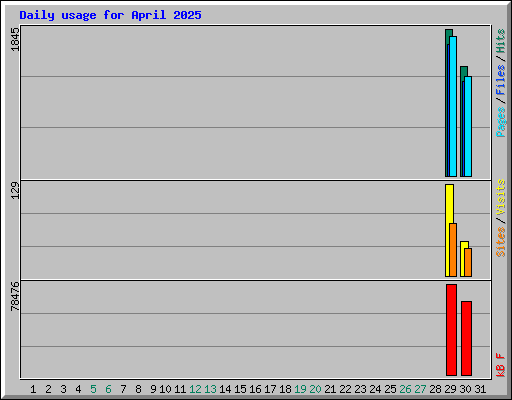Click day label 24 on the x-axis
The image size is (512, 400).
[x=375, y=389]
